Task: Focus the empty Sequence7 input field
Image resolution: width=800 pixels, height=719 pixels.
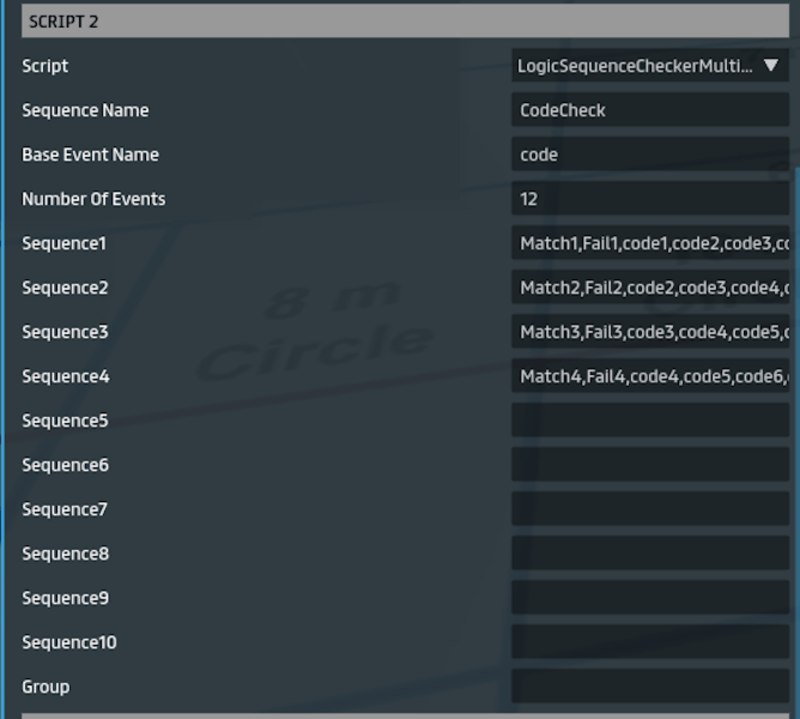Action: click(x=650, y=509)
